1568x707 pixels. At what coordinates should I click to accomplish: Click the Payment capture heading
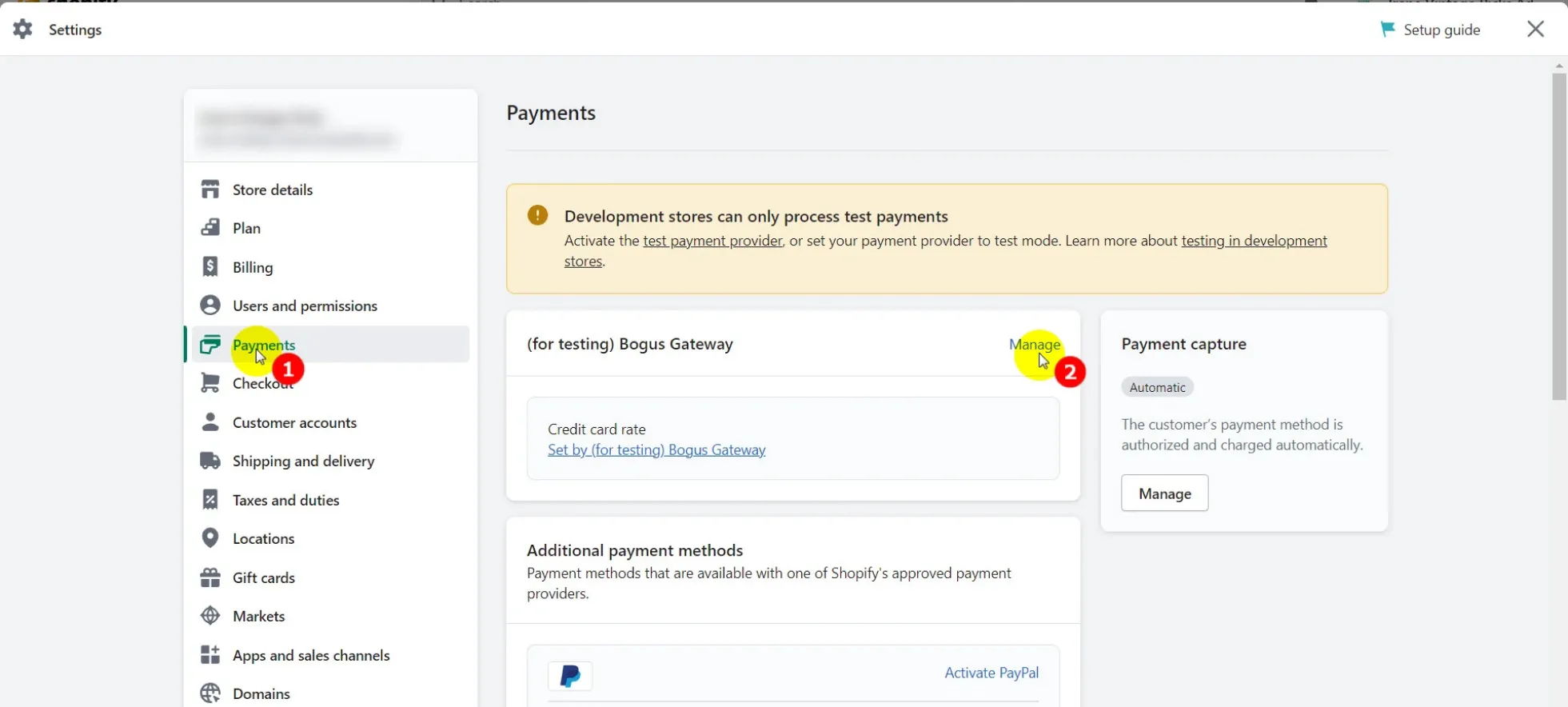coord(1183,344)
